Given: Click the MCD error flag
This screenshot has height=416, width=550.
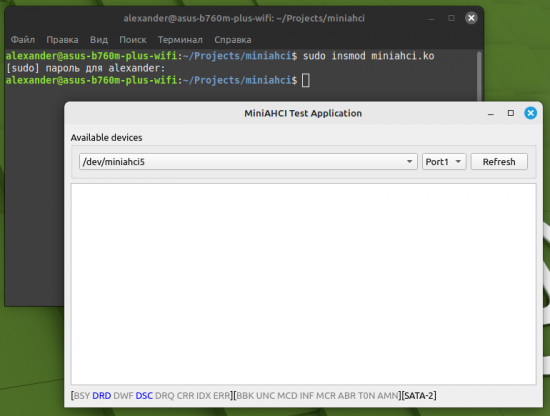Looking at the screenshot, I should pos(287,396).
